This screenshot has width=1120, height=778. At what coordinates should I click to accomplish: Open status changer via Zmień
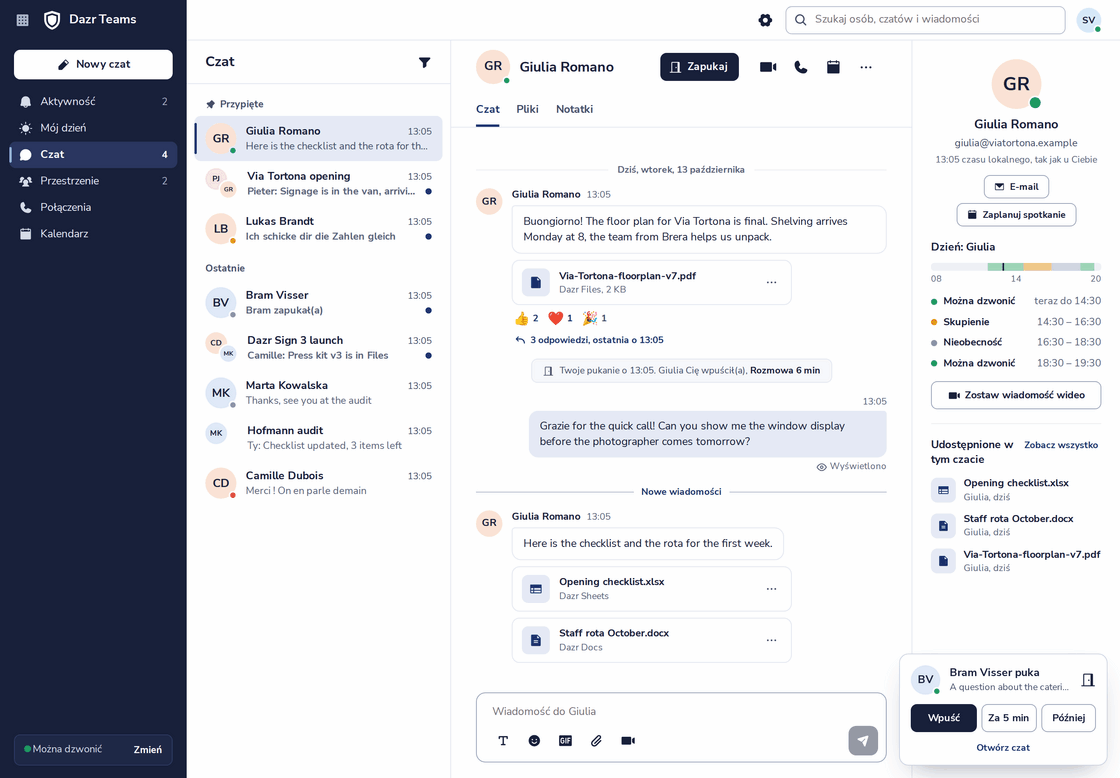coord(147,749)
